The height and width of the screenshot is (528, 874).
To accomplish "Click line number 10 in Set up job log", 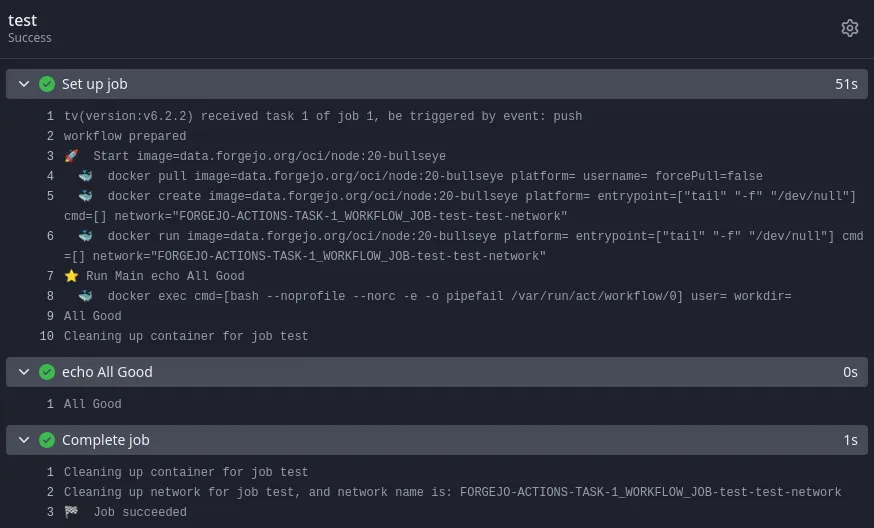I will pos(46,336).
